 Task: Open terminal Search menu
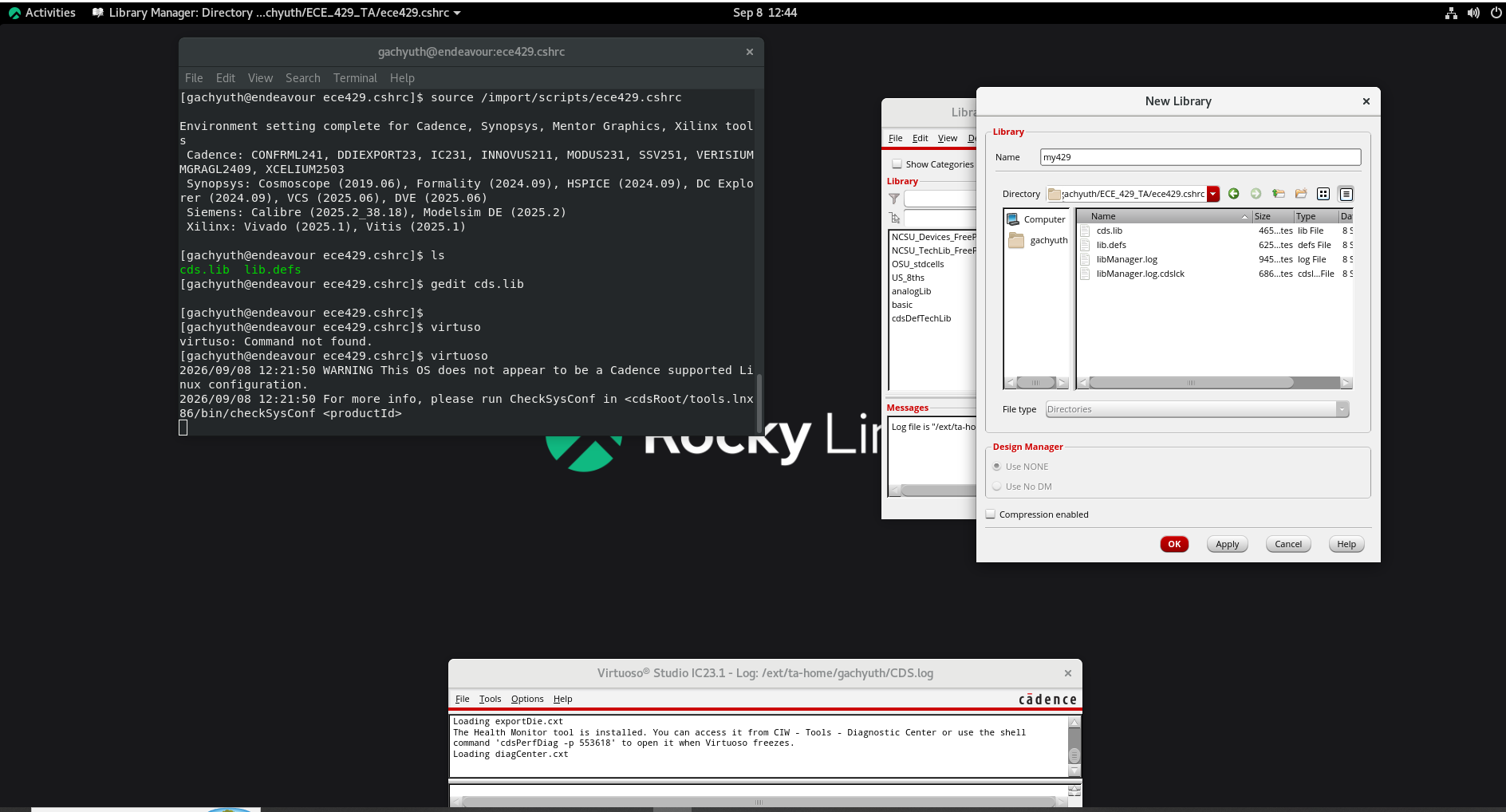[303, 78]
